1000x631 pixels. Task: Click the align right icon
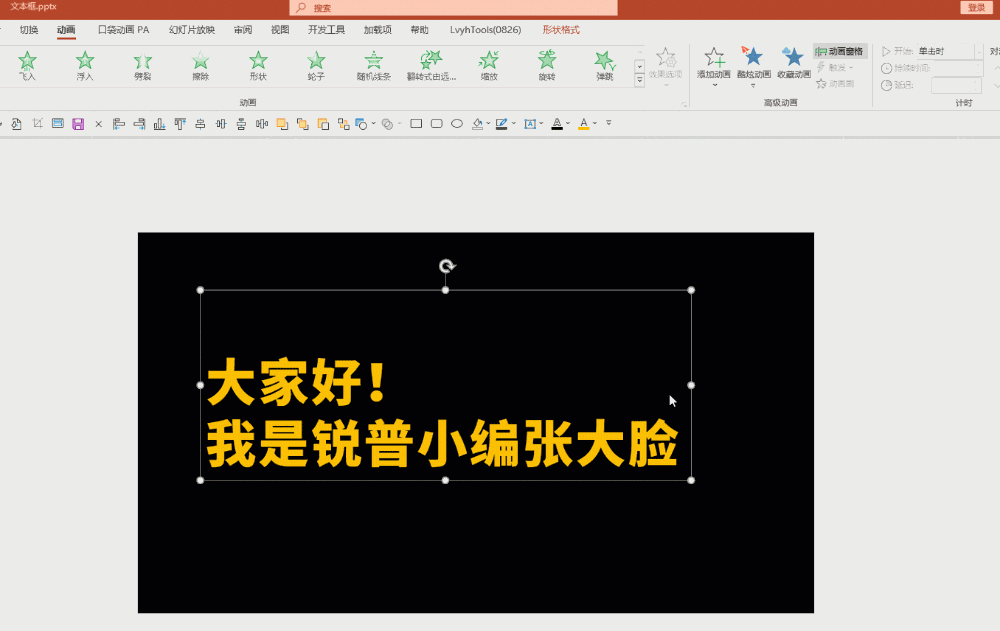[139, 124]
